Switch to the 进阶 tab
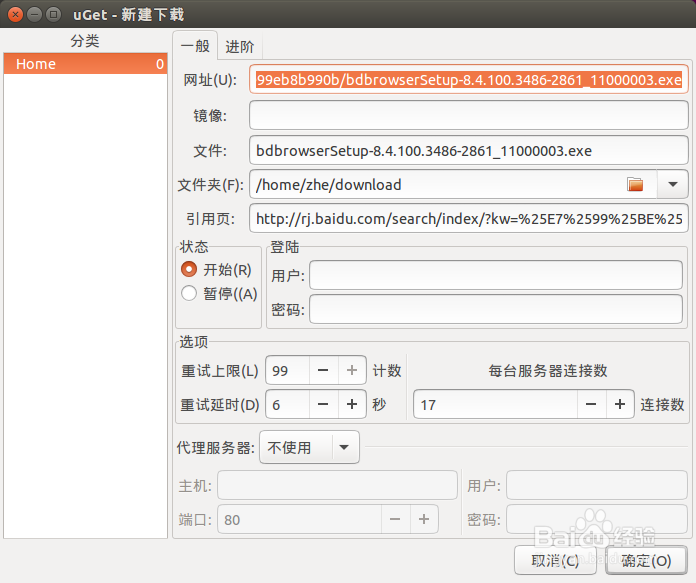Image resolution: width=696 pixels, height=583 pixels. pyautogui.click(x=240, y=47)
